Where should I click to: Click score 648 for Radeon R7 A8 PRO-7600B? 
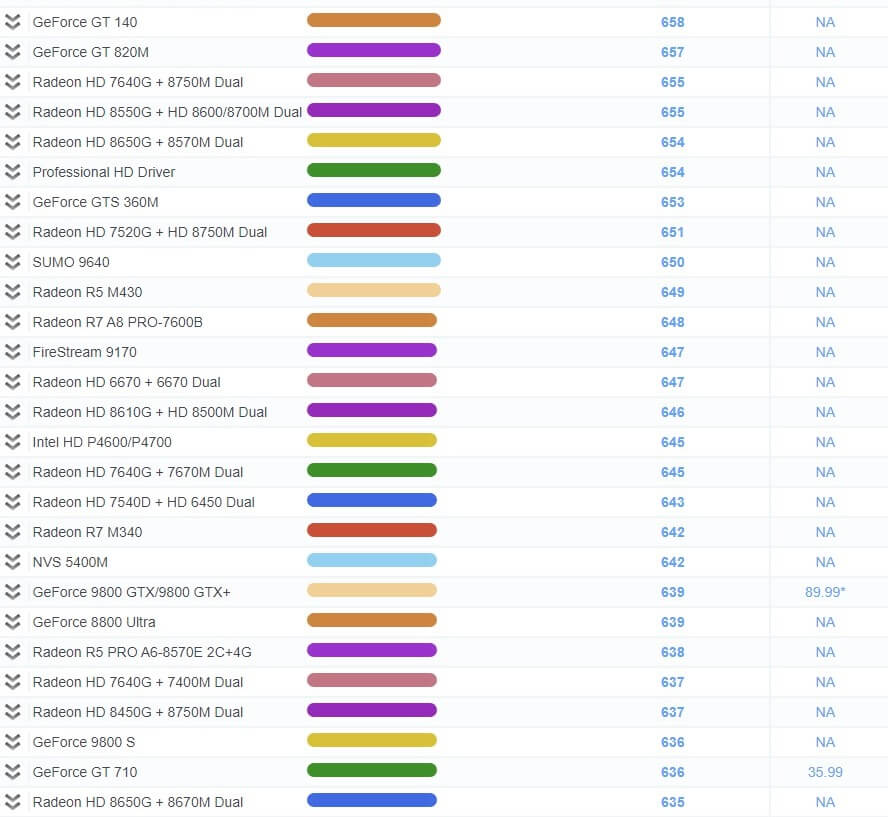click(x=673, y=322)
